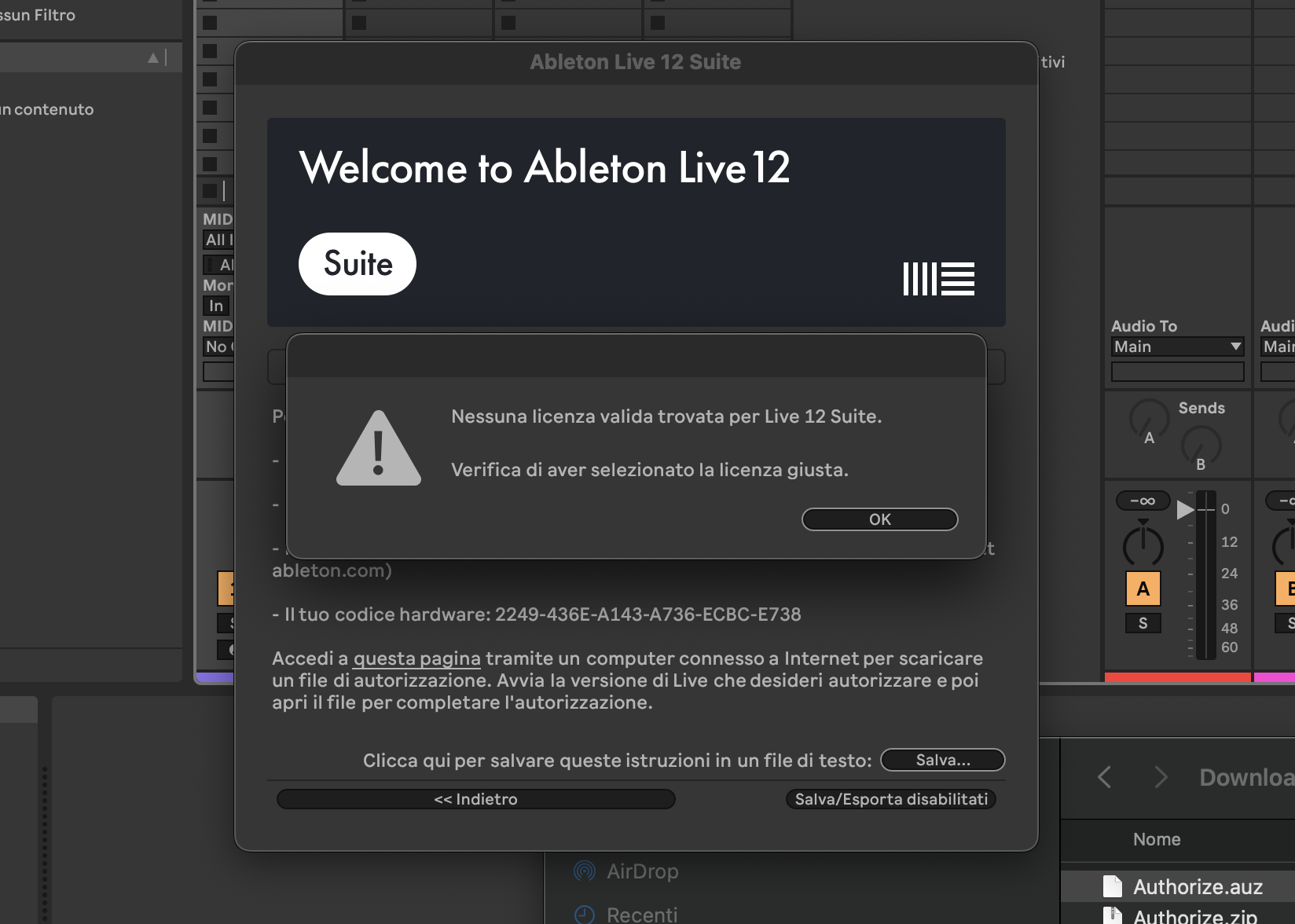
Task: Open the 'All I' MIDI input dropdown
Action: [x=218, y=240]
